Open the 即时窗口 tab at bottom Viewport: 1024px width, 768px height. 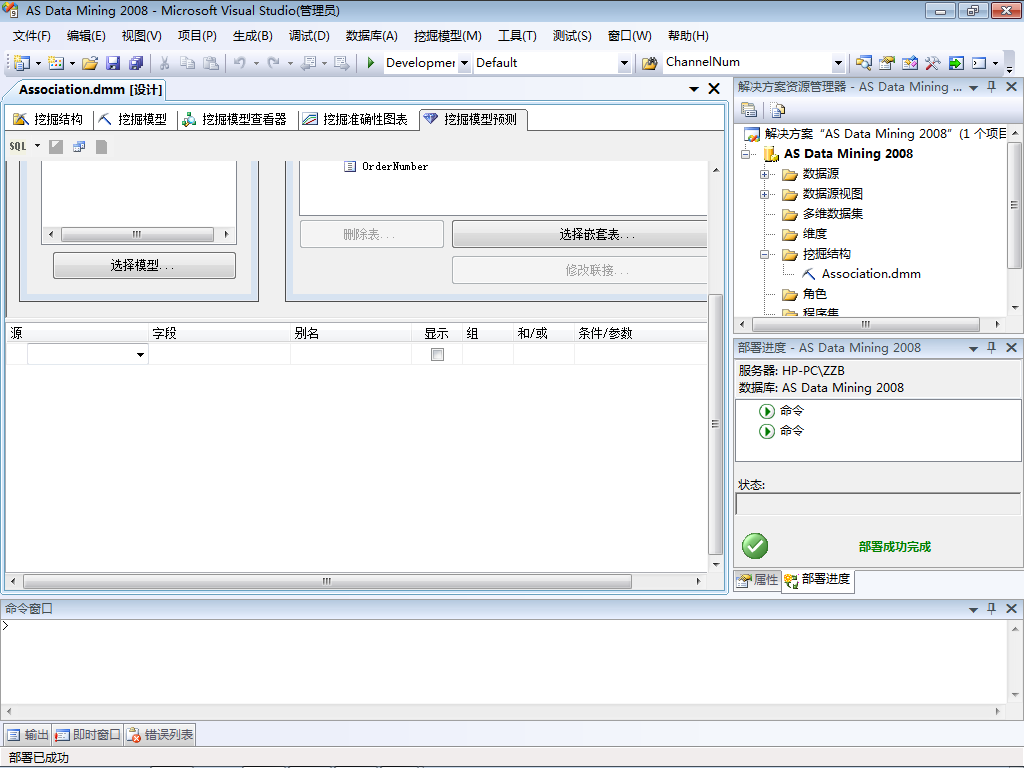point(88,735)
